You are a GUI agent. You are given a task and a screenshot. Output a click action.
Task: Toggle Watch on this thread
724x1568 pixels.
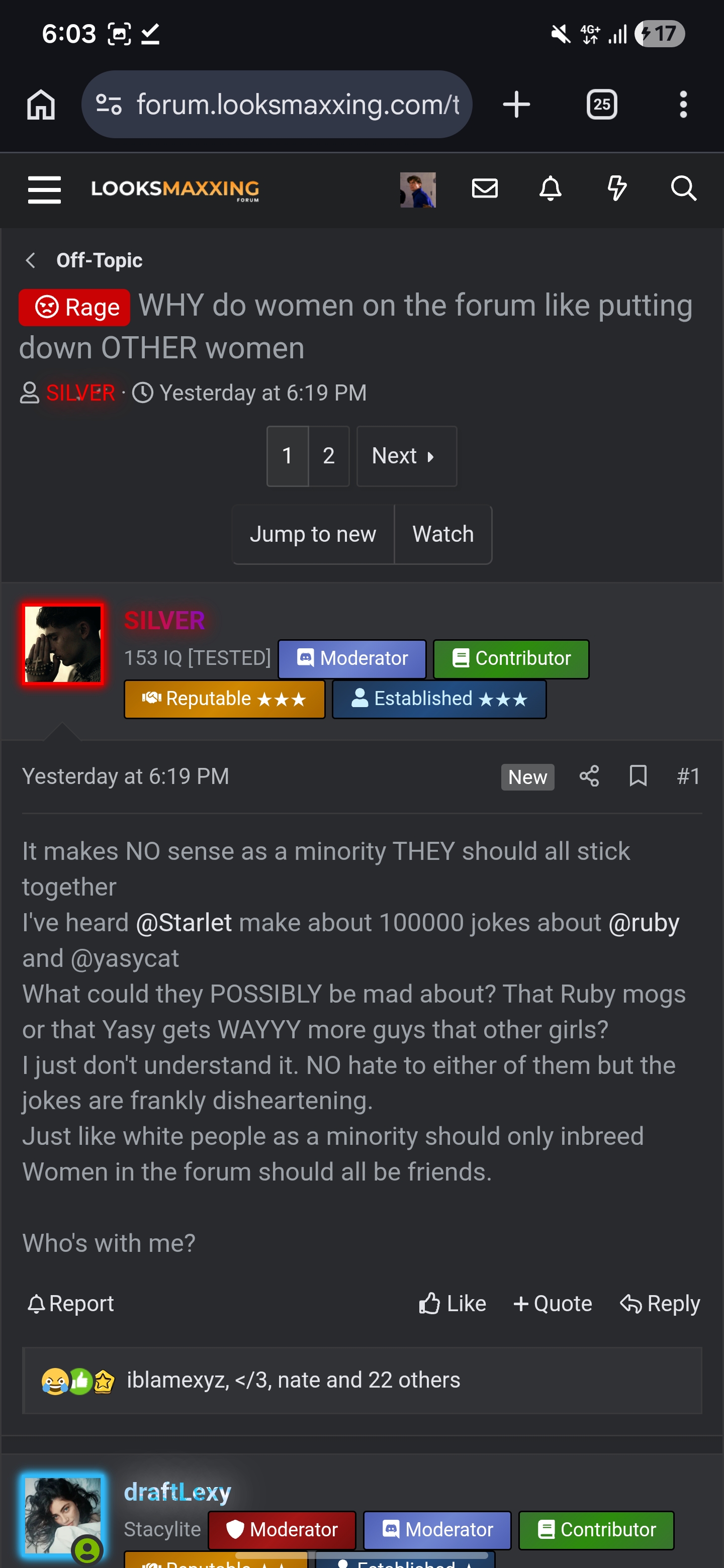[442, 534]
